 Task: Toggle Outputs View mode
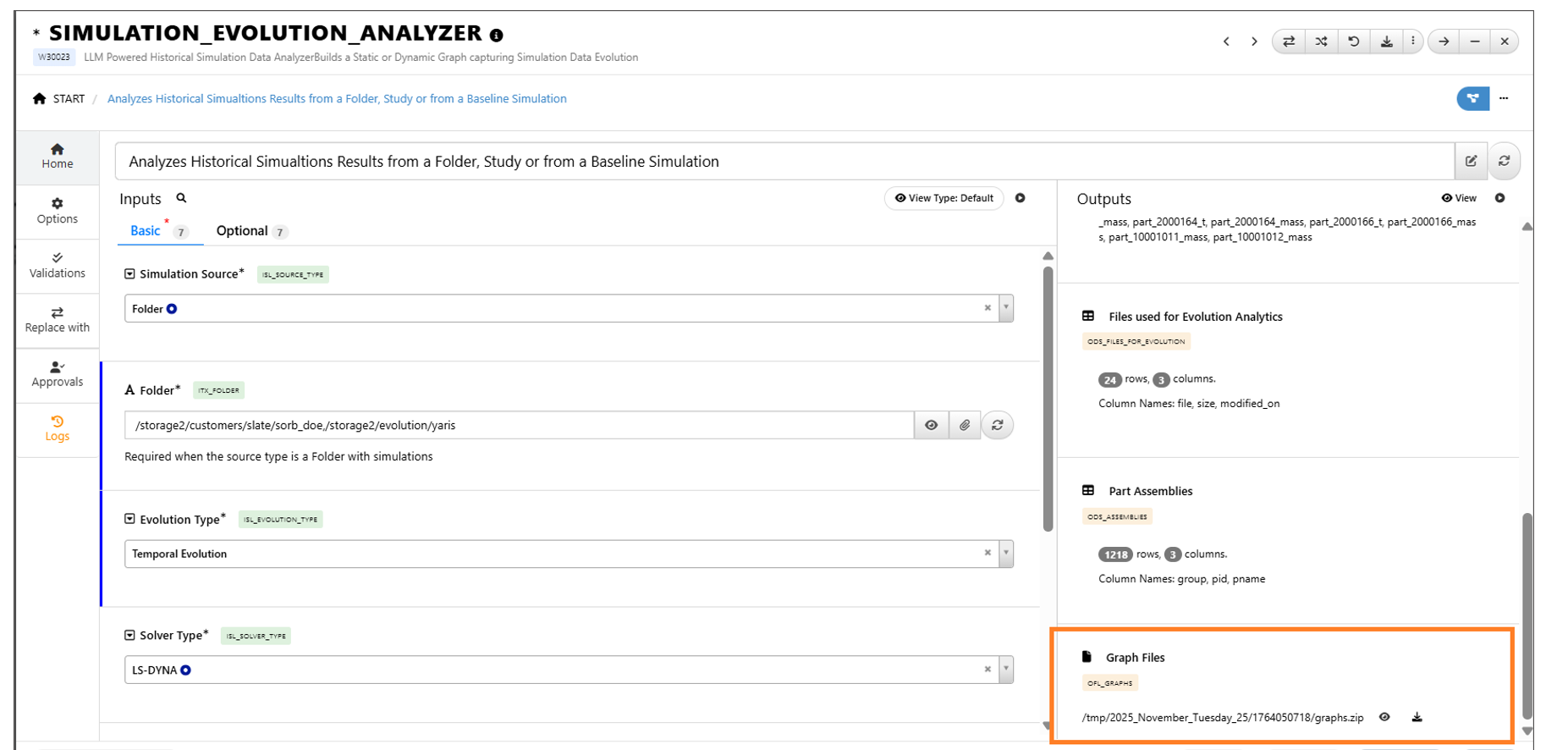[1459, 198]
